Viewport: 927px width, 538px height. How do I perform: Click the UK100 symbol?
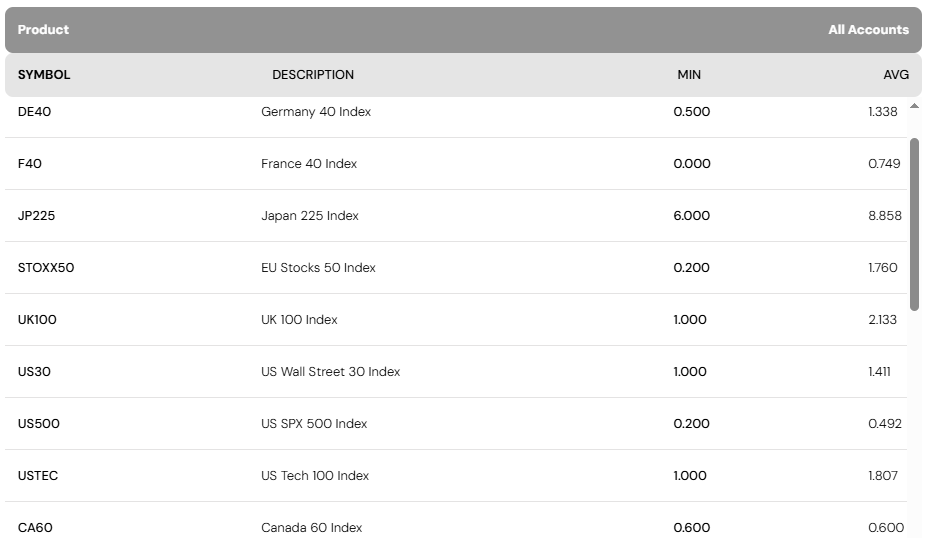[37, 320]
